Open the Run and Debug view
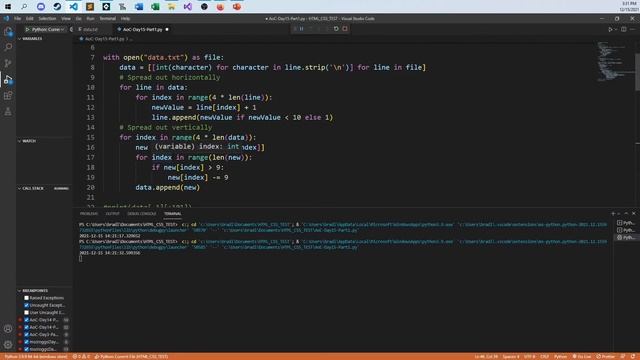The image size is (640, 360). [8, 79]
